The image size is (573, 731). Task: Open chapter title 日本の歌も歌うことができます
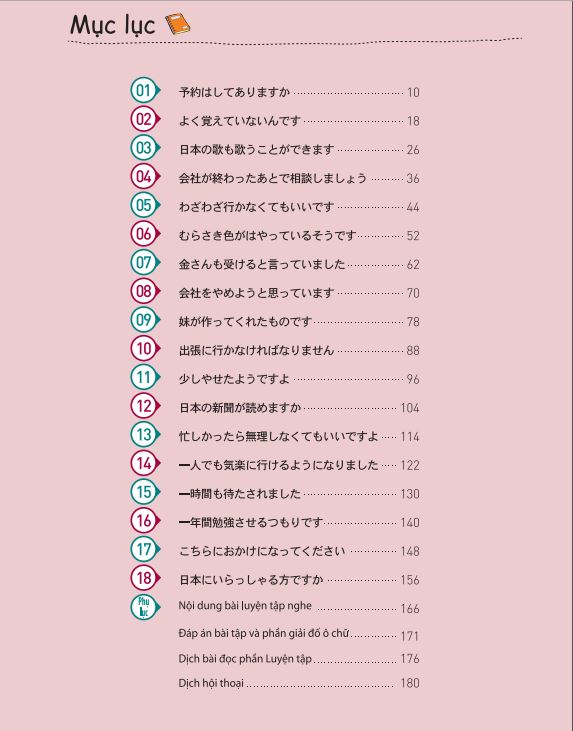tap(256, 149)
